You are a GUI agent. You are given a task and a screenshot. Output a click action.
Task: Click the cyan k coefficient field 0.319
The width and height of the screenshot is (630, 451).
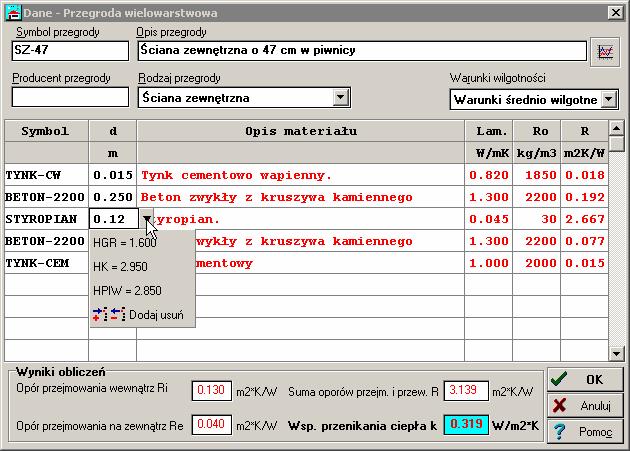pyautogui.click(x=466, y=425)
